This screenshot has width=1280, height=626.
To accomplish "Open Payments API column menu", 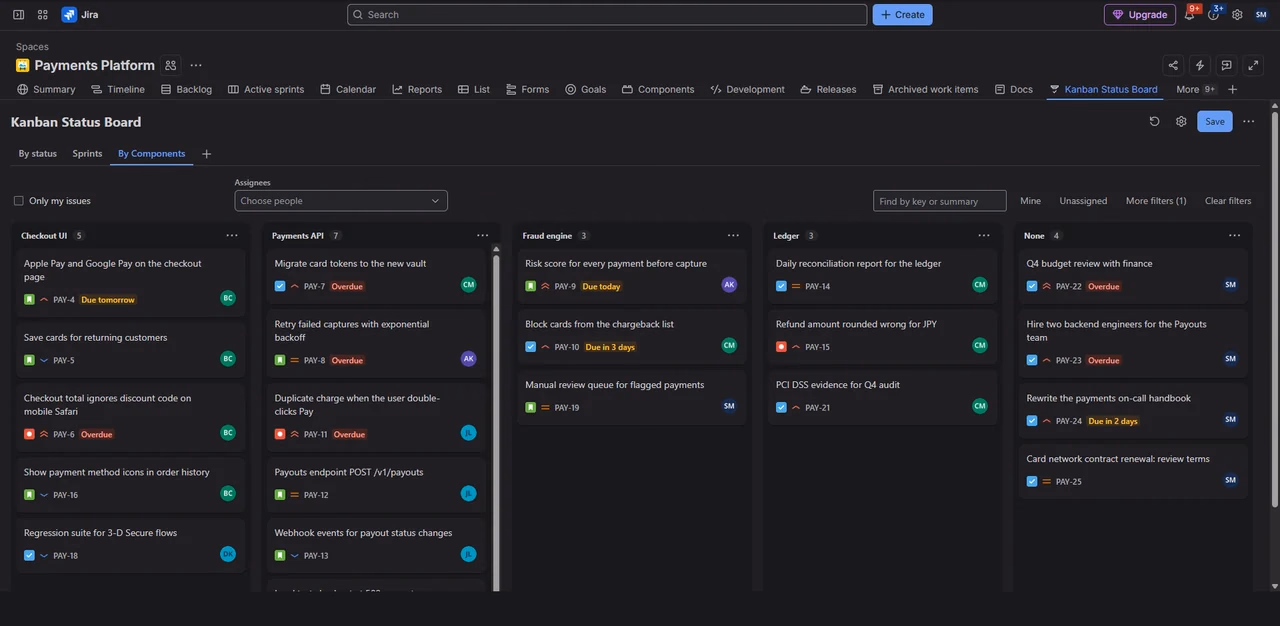I will pyautogui.click(x=482, y=235).
